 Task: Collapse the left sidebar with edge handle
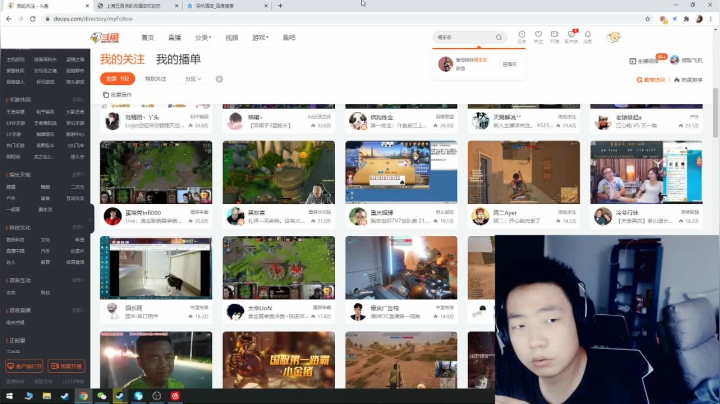(91, 219)
